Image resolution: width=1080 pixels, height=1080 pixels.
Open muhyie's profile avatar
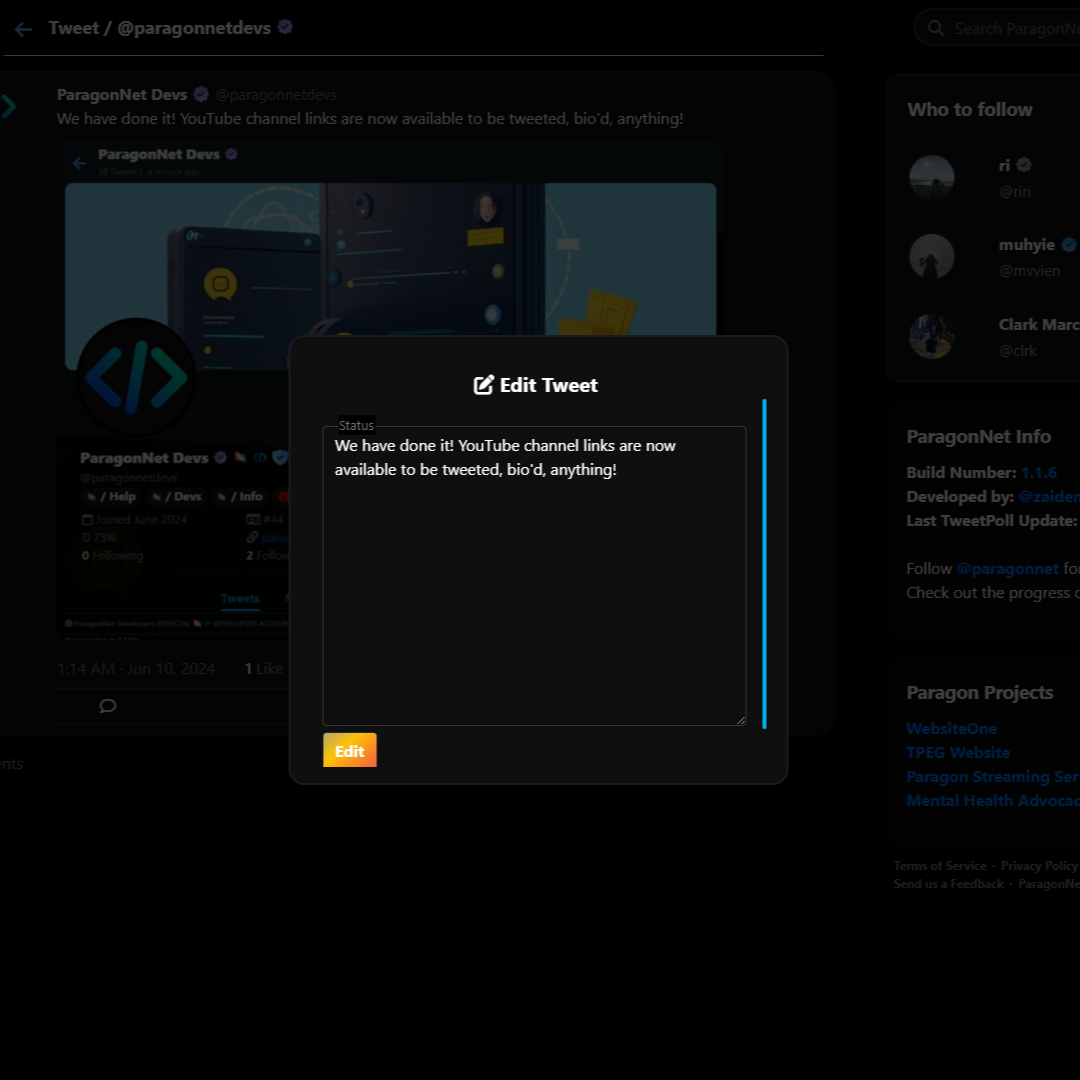pyautogui.click(x=931, y=257)
